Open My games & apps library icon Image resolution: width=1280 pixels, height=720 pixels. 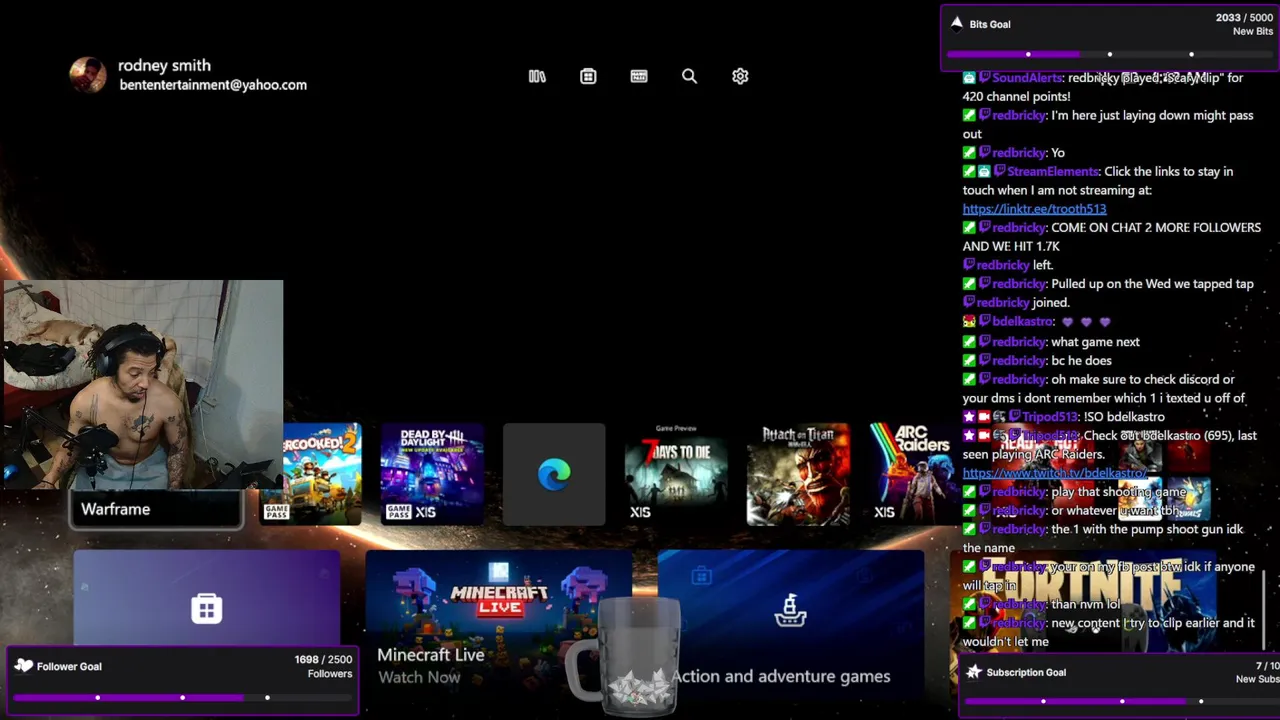(x=537, y=76)
